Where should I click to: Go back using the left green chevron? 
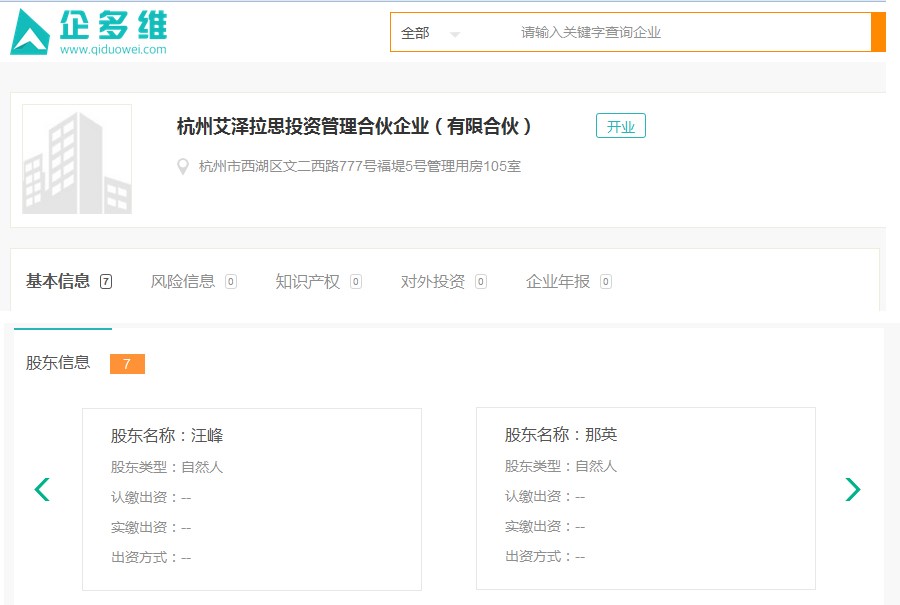(x=42, y=490)
